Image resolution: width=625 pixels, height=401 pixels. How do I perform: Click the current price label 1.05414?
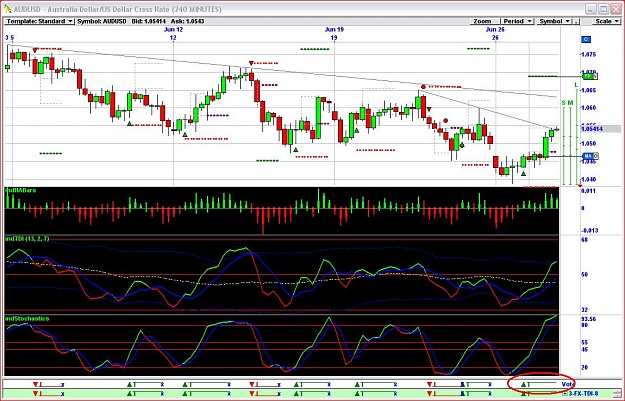592,129
